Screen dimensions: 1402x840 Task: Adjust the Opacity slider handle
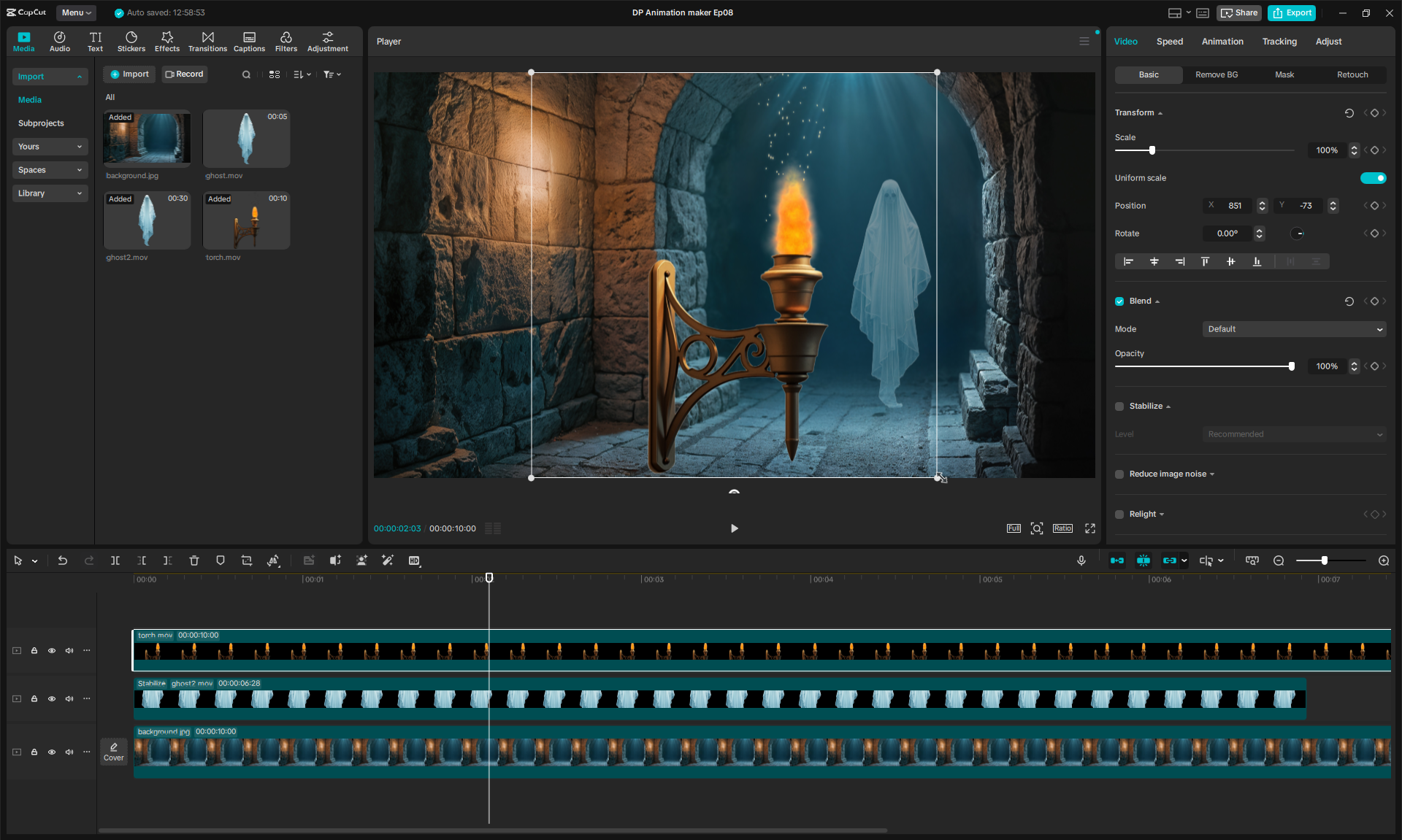[1291, 366]
